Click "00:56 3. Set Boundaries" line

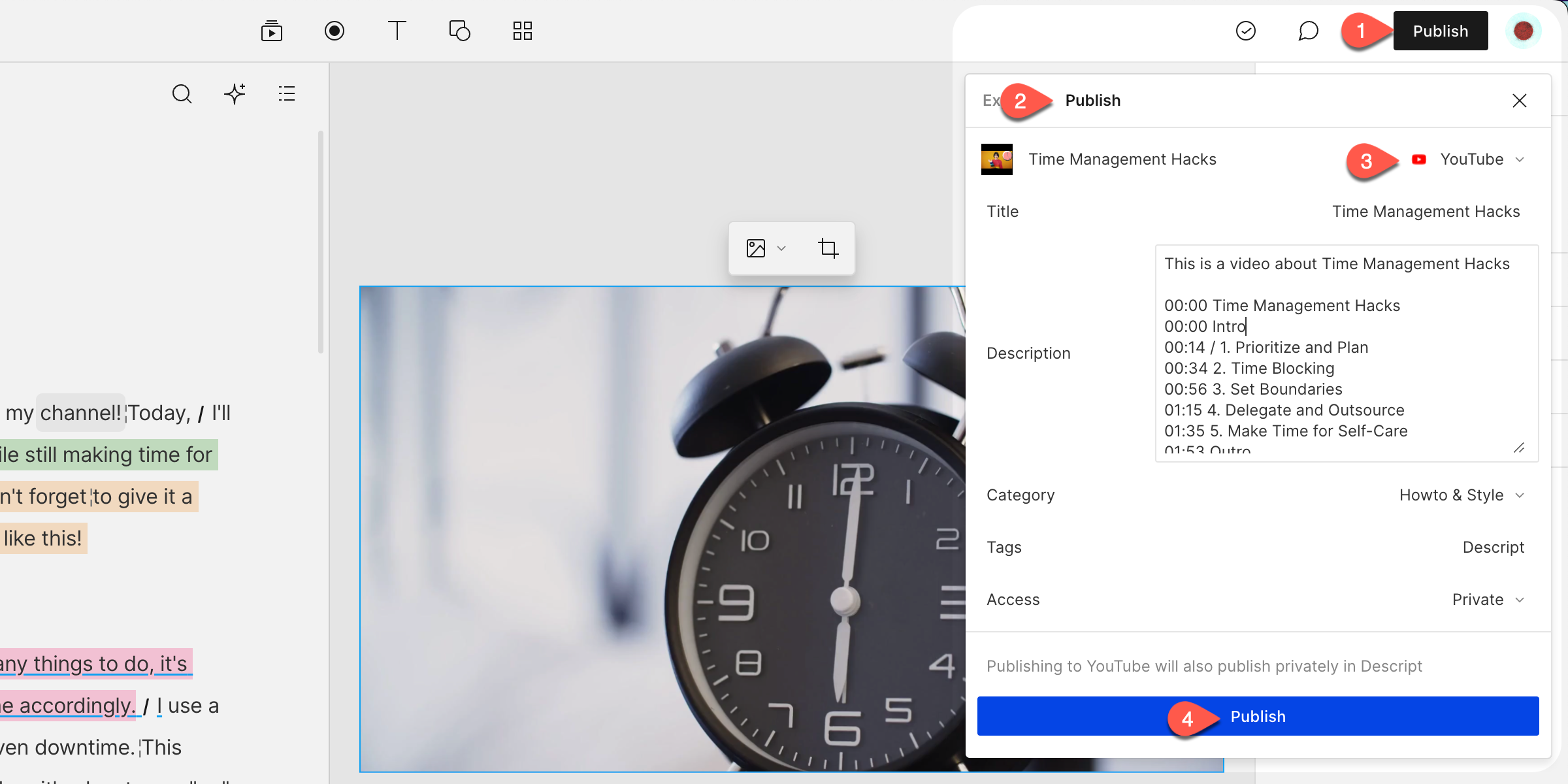(1253, 389)
